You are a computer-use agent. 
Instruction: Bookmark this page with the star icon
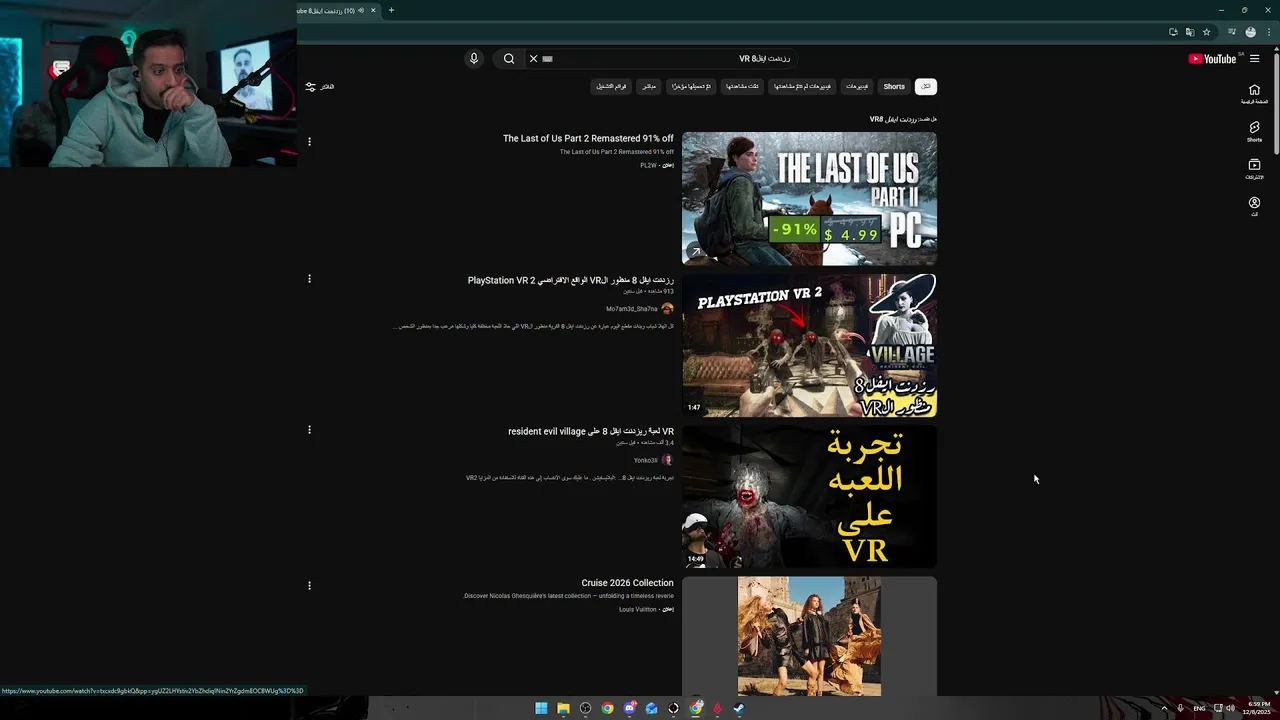pyautogui.click(x=1206, y=32)
